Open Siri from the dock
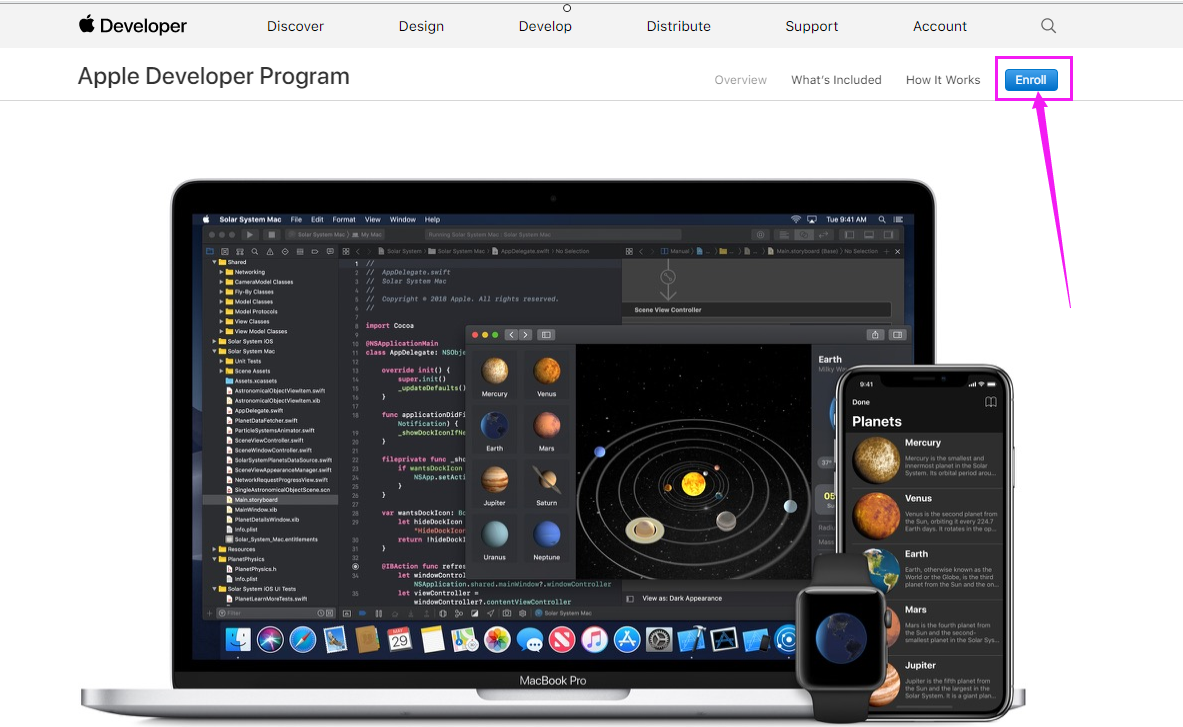Screen dimensions: 1183x727 click(270, 640)
